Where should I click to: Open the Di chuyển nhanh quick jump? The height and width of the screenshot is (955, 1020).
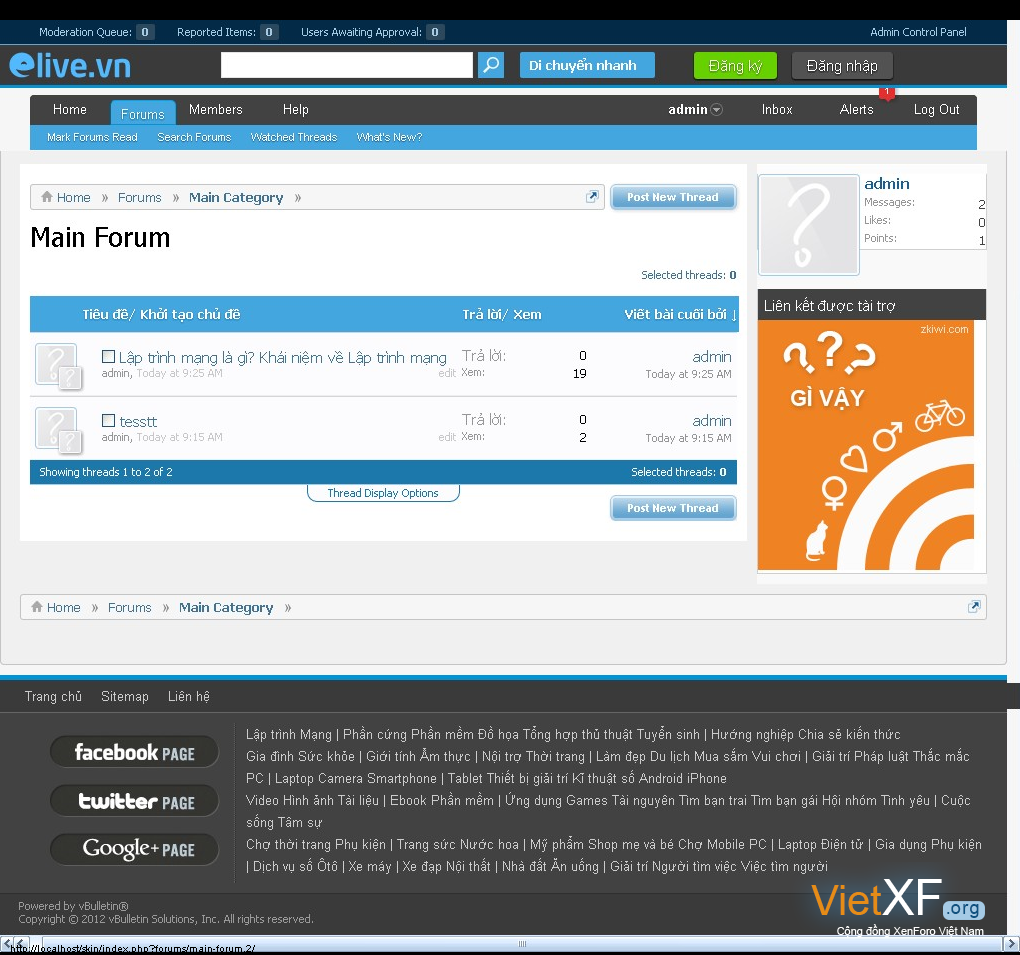click(x=587, y=65)
